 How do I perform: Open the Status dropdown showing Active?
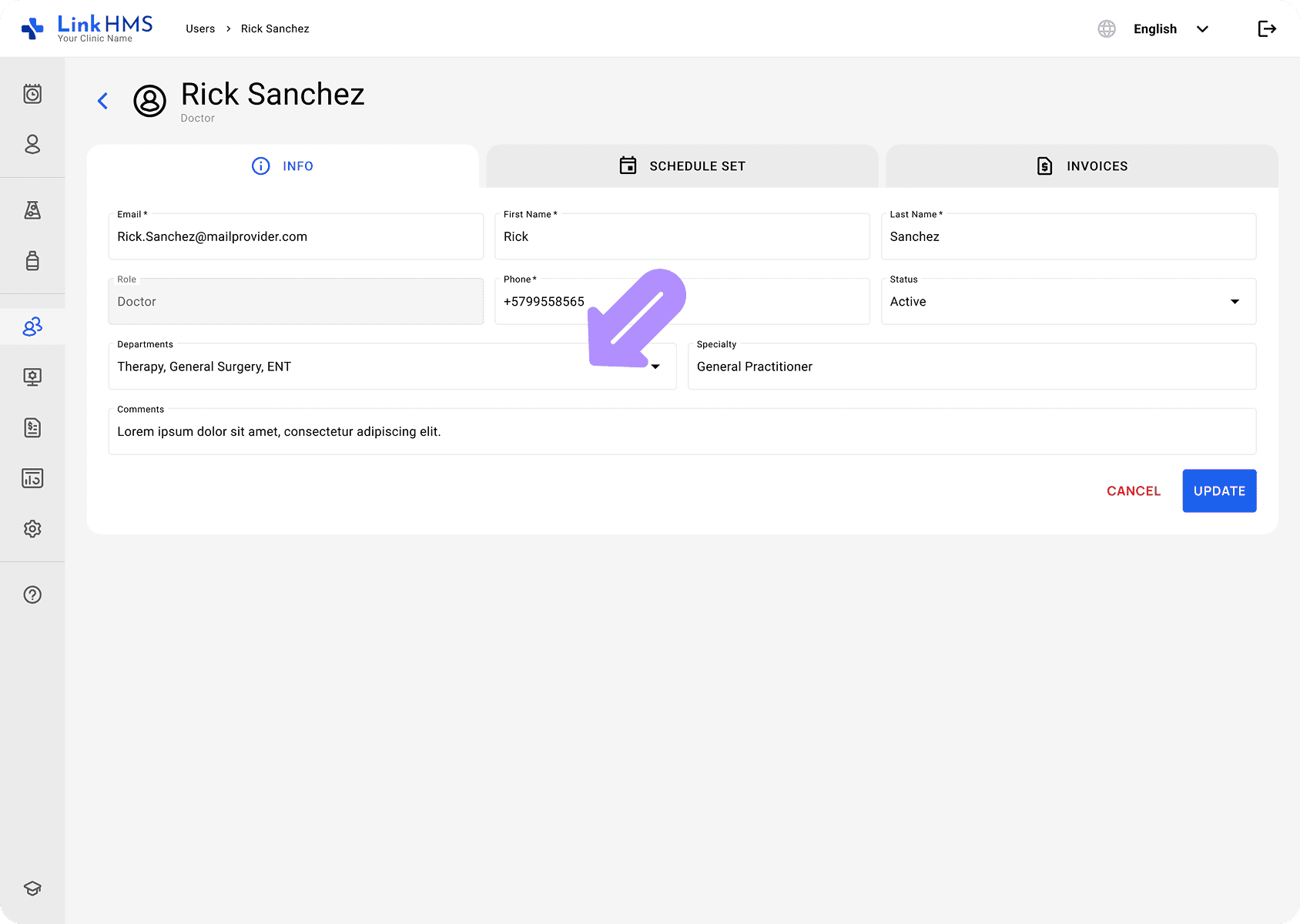(1235, 301)
